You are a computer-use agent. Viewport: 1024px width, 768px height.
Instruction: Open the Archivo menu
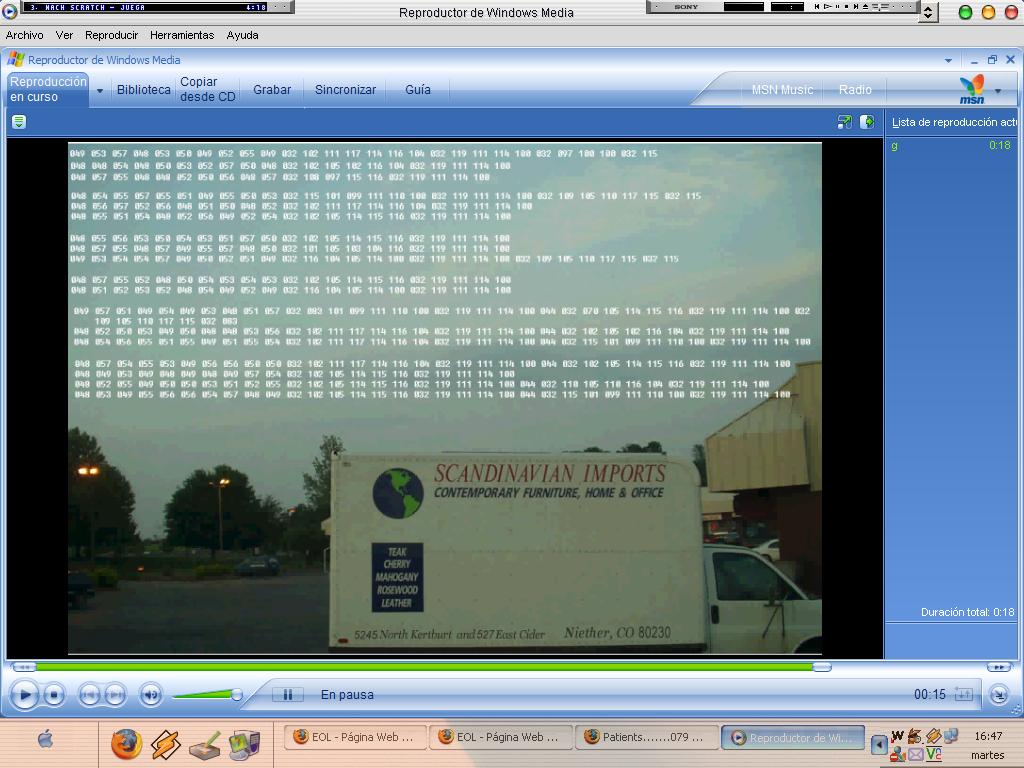click(x=25, y=35)
